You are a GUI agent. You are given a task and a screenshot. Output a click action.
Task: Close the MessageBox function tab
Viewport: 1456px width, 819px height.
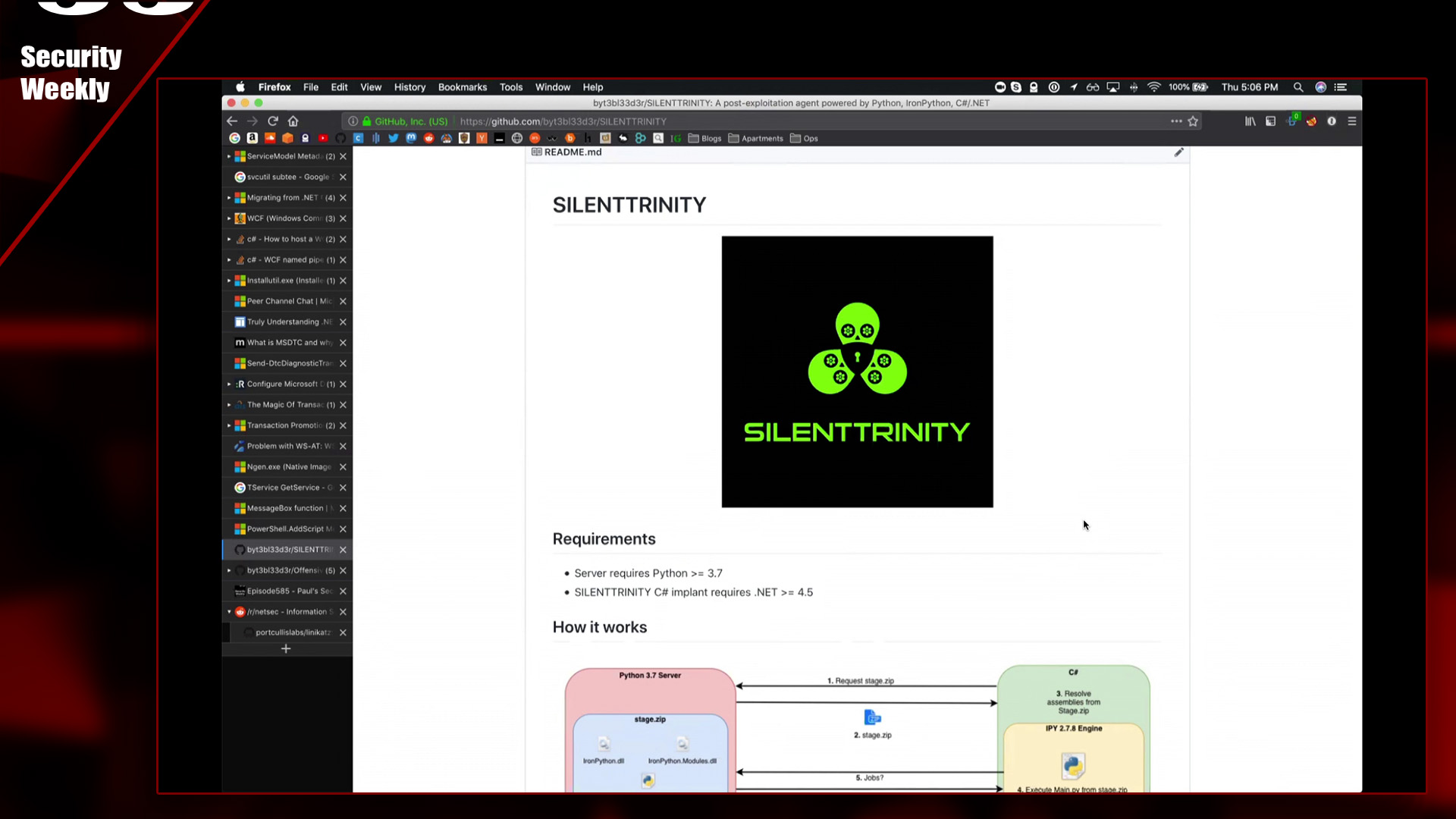343,508
